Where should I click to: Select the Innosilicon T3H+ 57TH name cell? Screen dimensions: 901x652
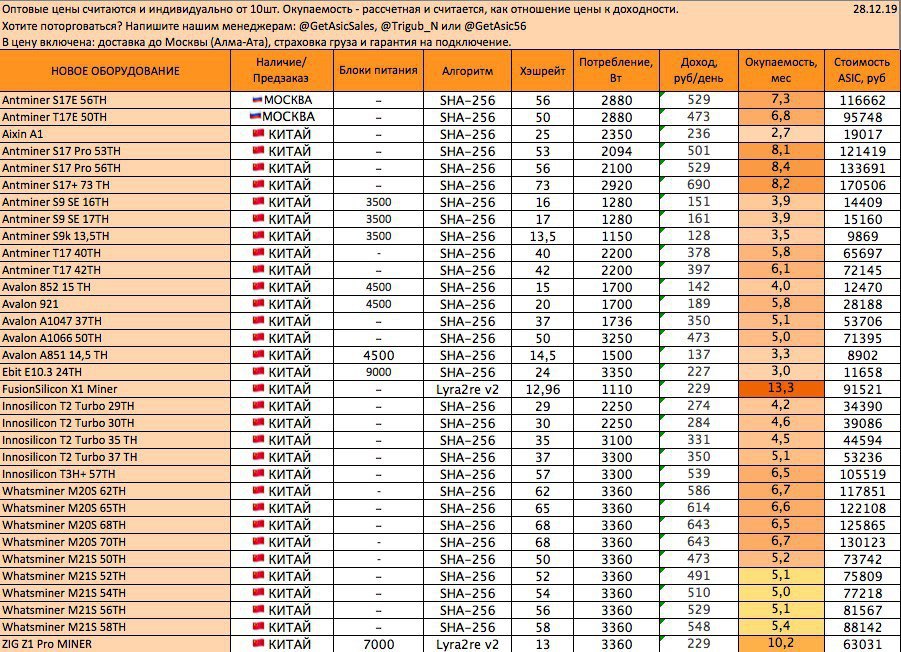115,474
